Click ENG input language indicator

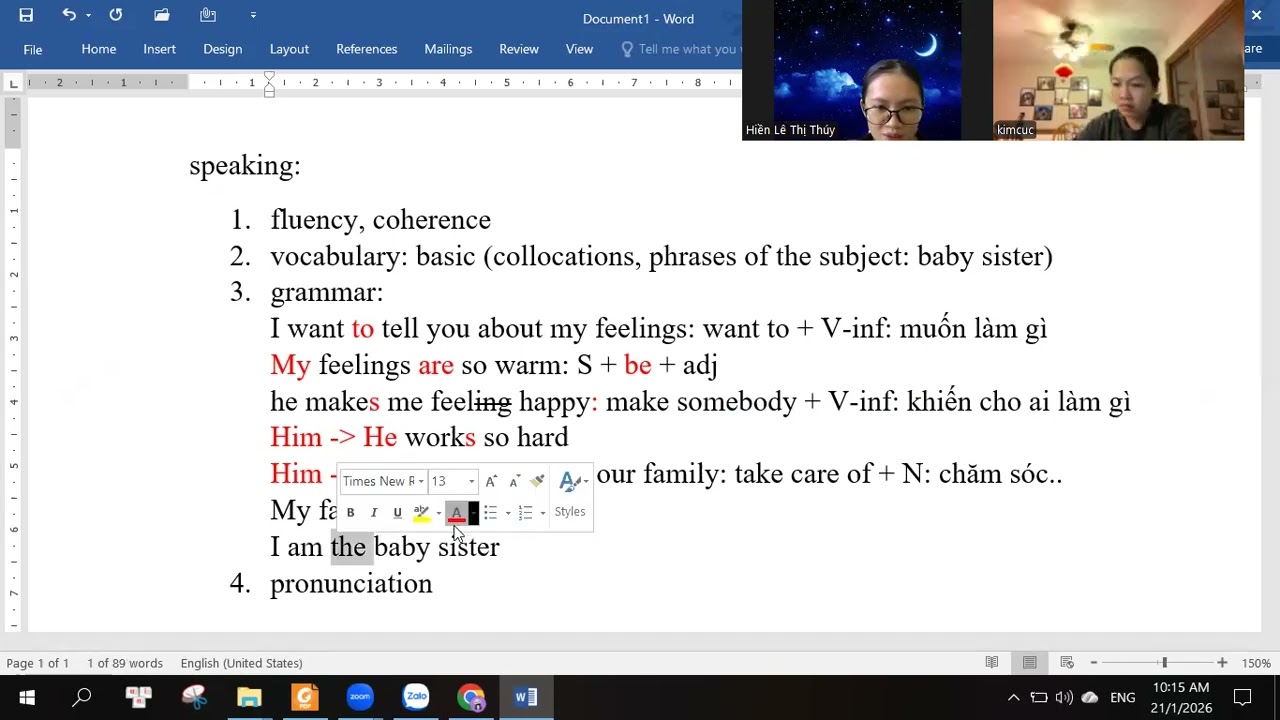(x=1123, y=697)
